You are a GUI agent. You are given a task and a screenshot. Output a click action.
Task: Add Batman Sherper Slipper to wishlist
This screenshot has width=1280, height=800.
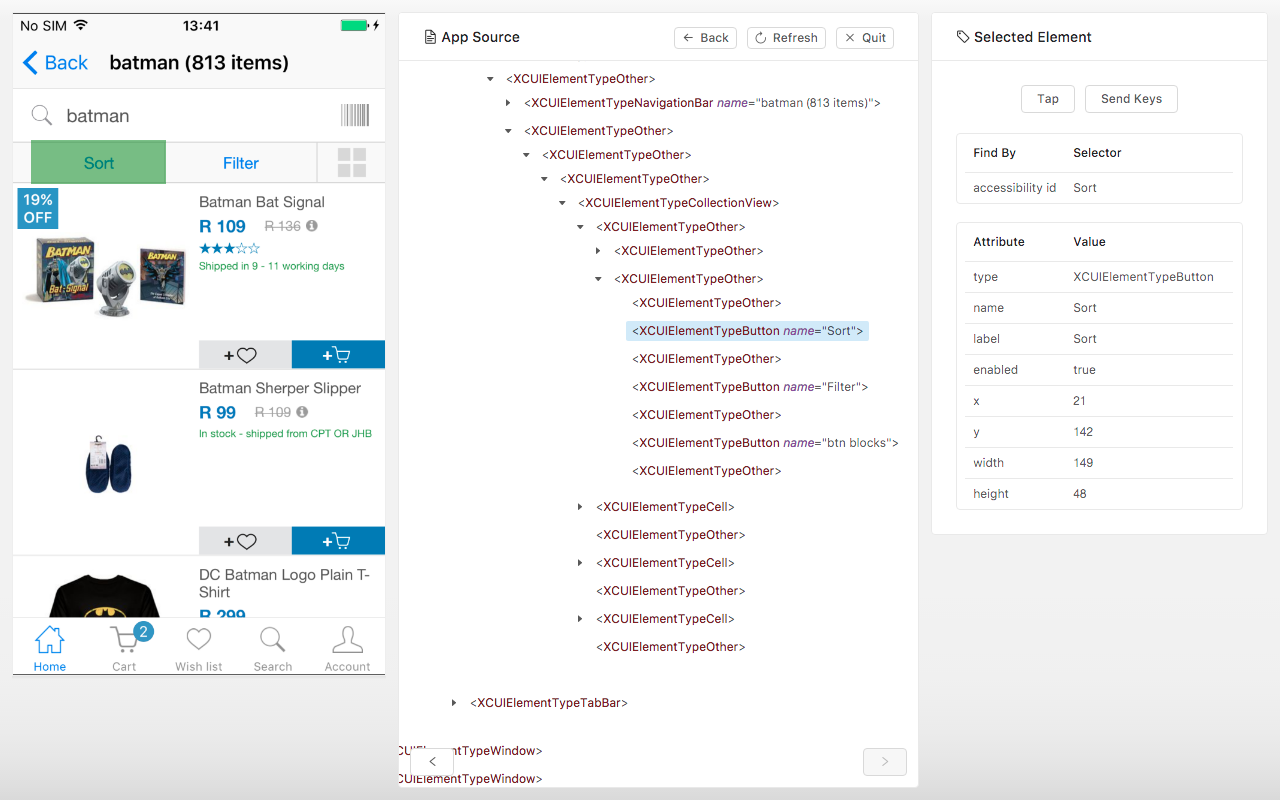(245, 541)
